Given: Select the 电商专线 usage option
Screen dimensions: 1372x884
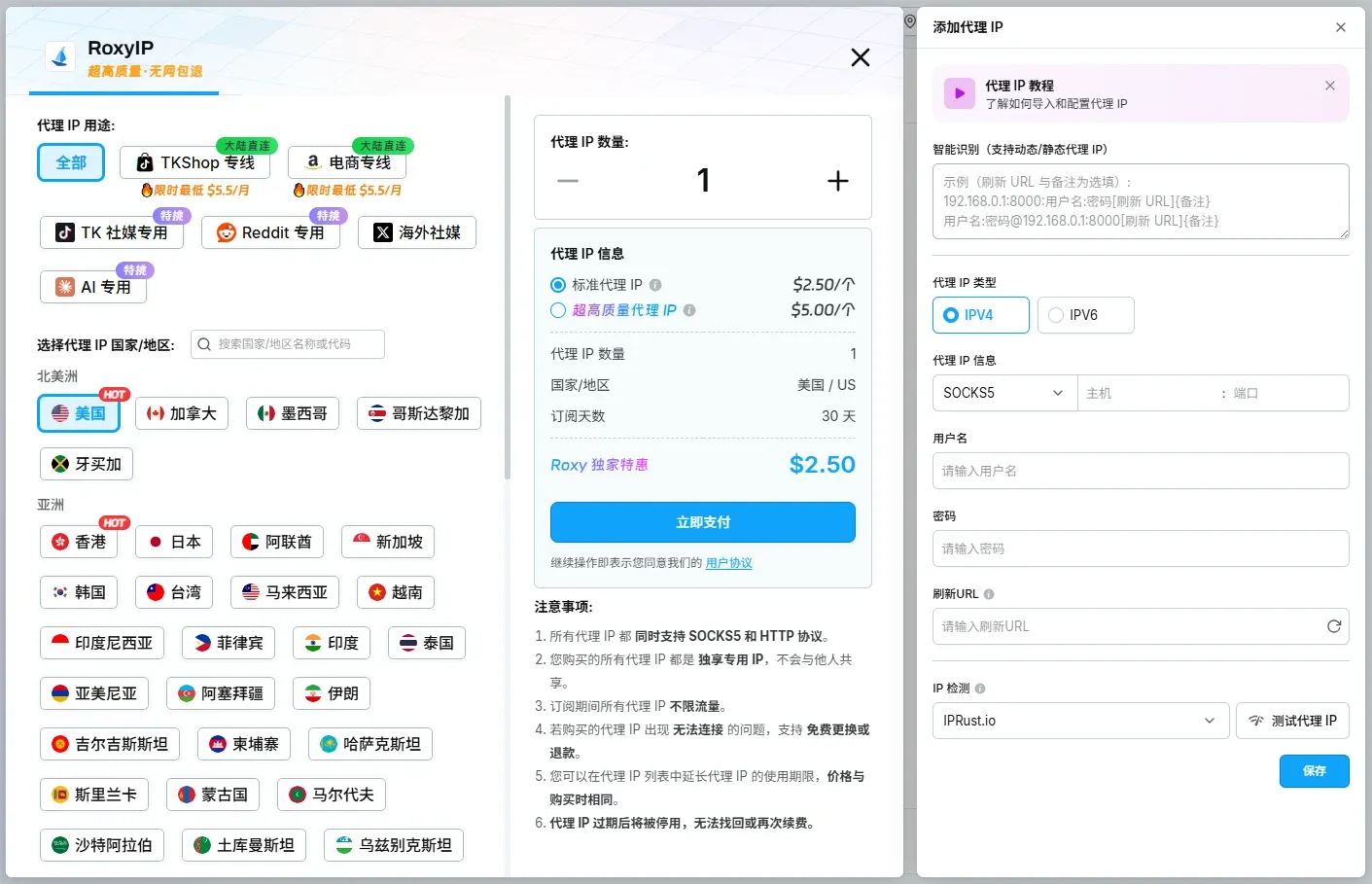Looking at the screenshot, I should click(347, 162).
